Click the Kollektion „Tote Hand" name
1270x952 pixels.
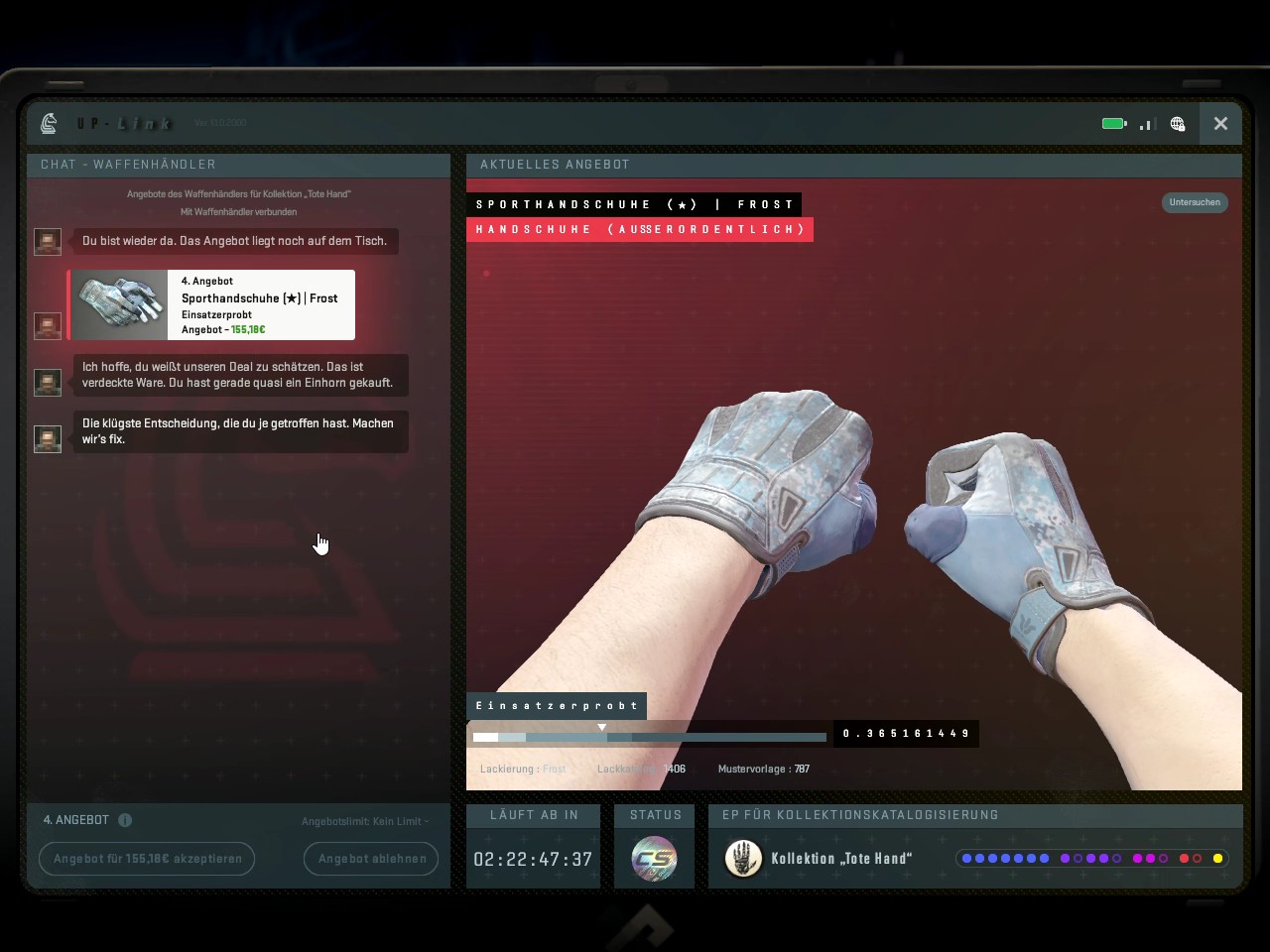click(x=841, y=859)
